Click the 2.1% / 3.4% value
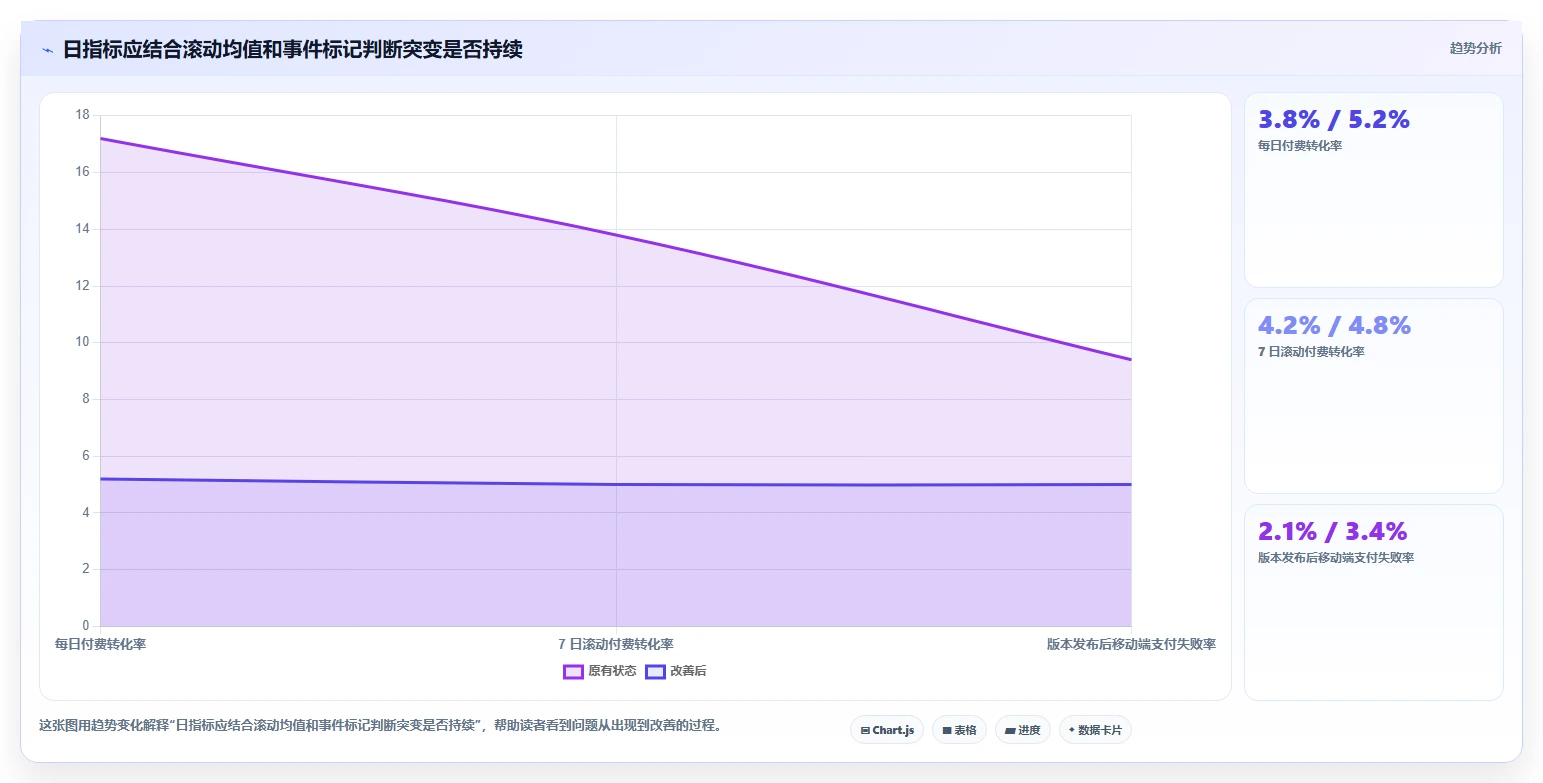Image resolution: width=1543 pixels, height=783 pixels. click(x=1332, y=531)
